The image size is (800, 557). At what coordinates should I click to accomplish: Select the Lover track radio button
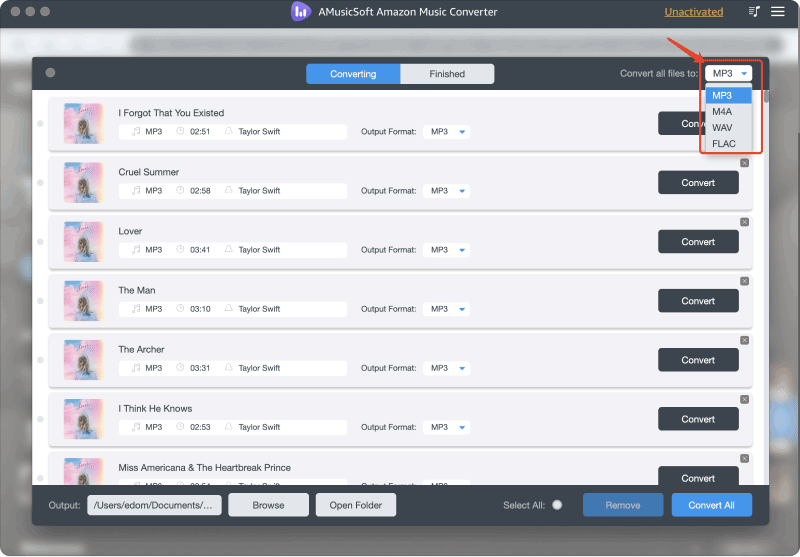tap(40, 242)
